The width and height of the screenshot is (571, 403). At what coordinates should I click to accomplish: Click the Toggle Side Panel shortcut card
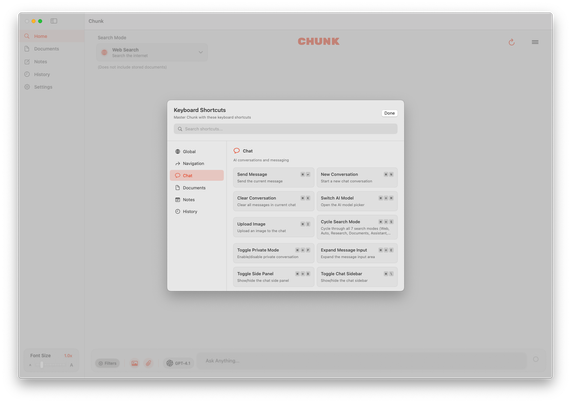coord(273,277)
